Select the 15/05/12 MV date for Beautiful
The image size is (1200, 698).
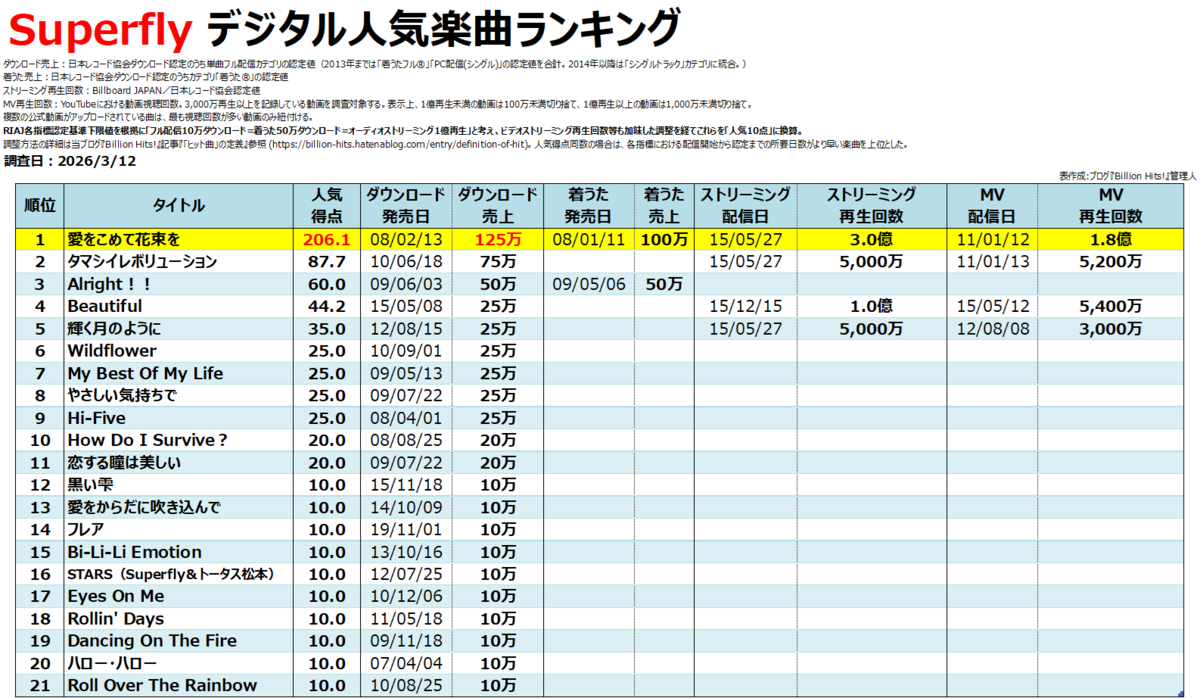click(x=992, y=306)
